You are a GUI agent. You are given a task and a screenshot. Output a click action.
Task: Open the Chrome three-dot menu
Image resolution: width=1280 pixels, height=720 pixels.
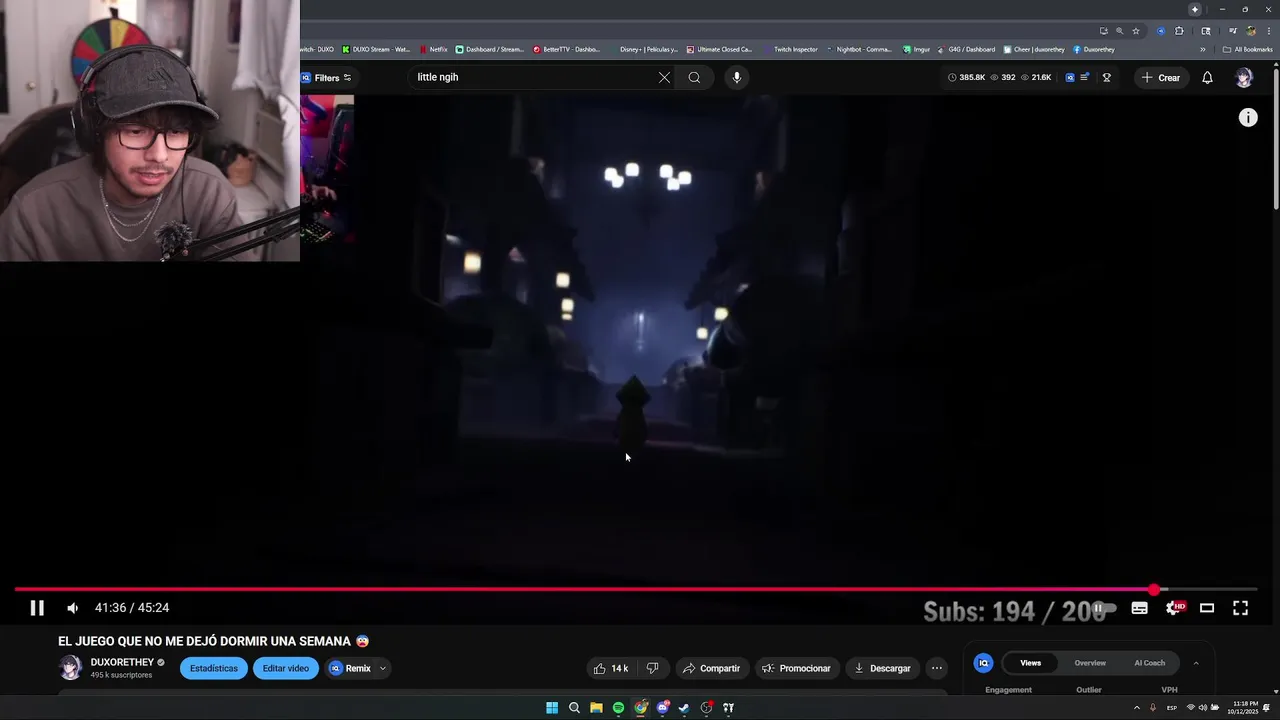pyautogui.click(x=1268, y=31)
